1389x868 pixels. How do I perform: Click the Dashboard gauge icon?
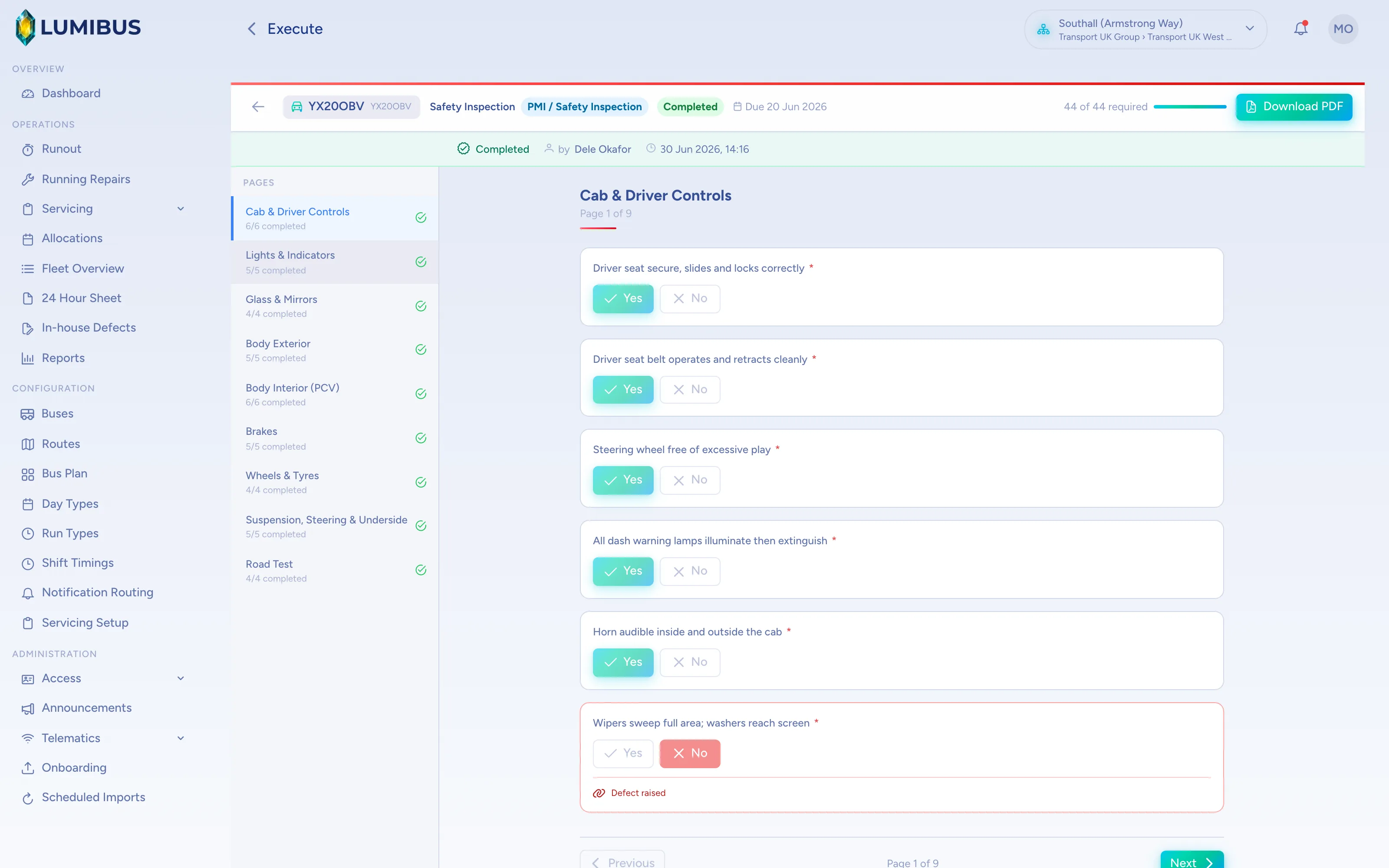tap(27, 94)
